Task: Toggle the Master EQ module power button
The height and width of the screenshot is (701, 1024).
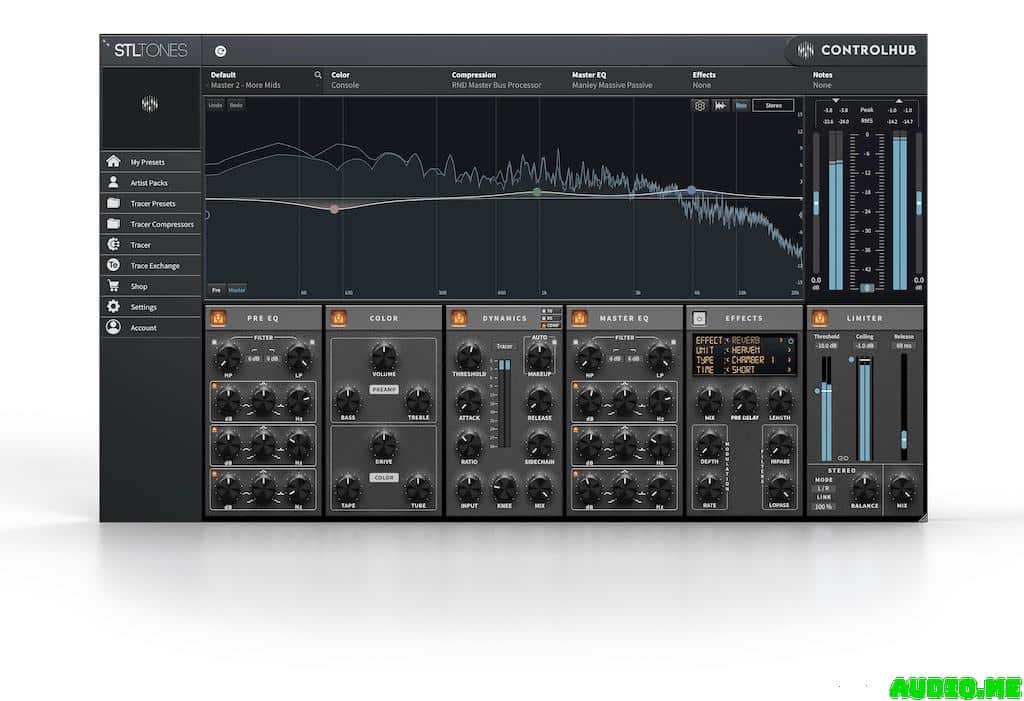Action: coord(579,318)
